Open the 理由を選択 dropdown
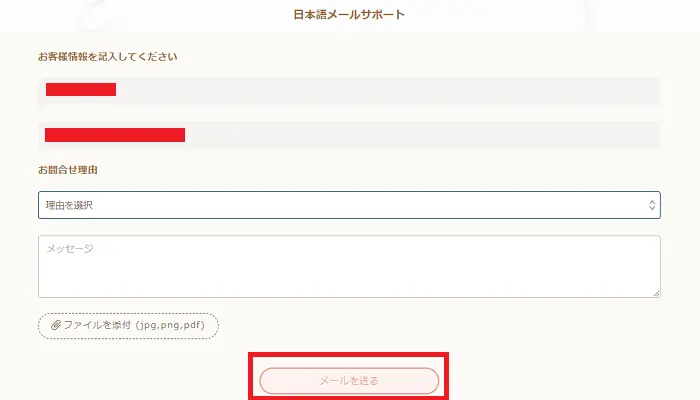The width and height of the screenshot is (700, 400). (349, 205)
